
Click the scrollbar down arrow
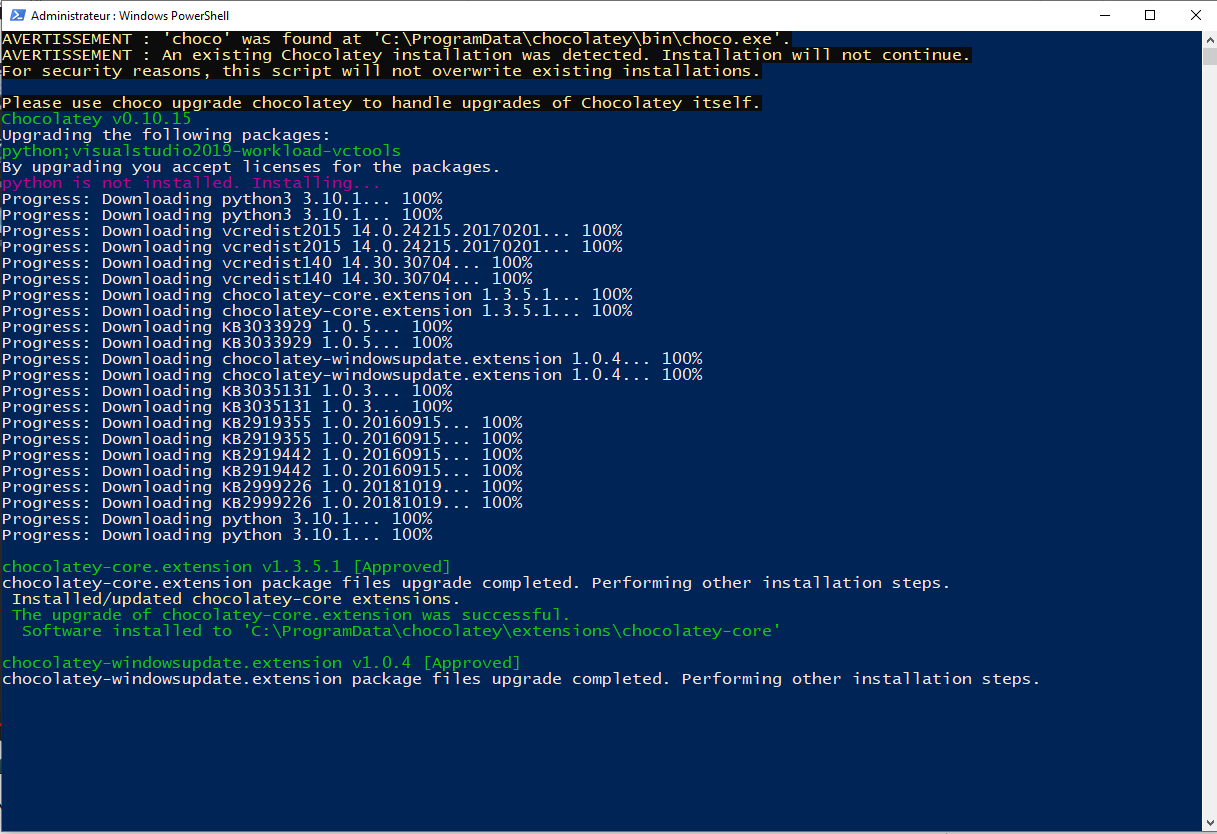coord(1208,824)
